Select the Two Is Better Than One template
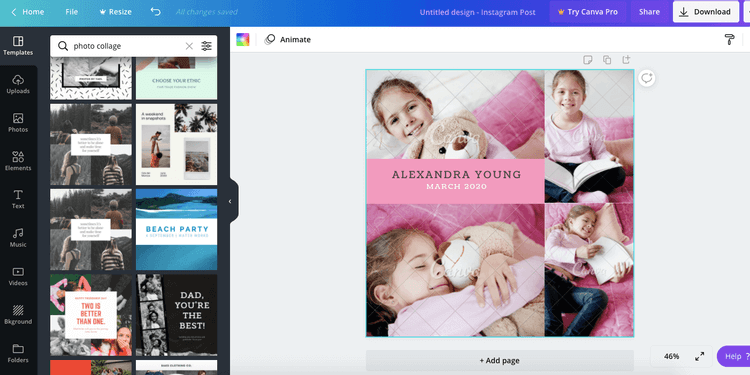 [x=91, y=315]
